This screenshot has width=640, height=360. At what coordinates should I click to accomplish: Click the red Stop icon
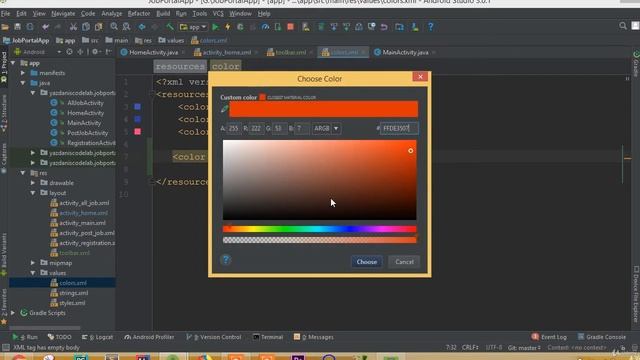291,27
